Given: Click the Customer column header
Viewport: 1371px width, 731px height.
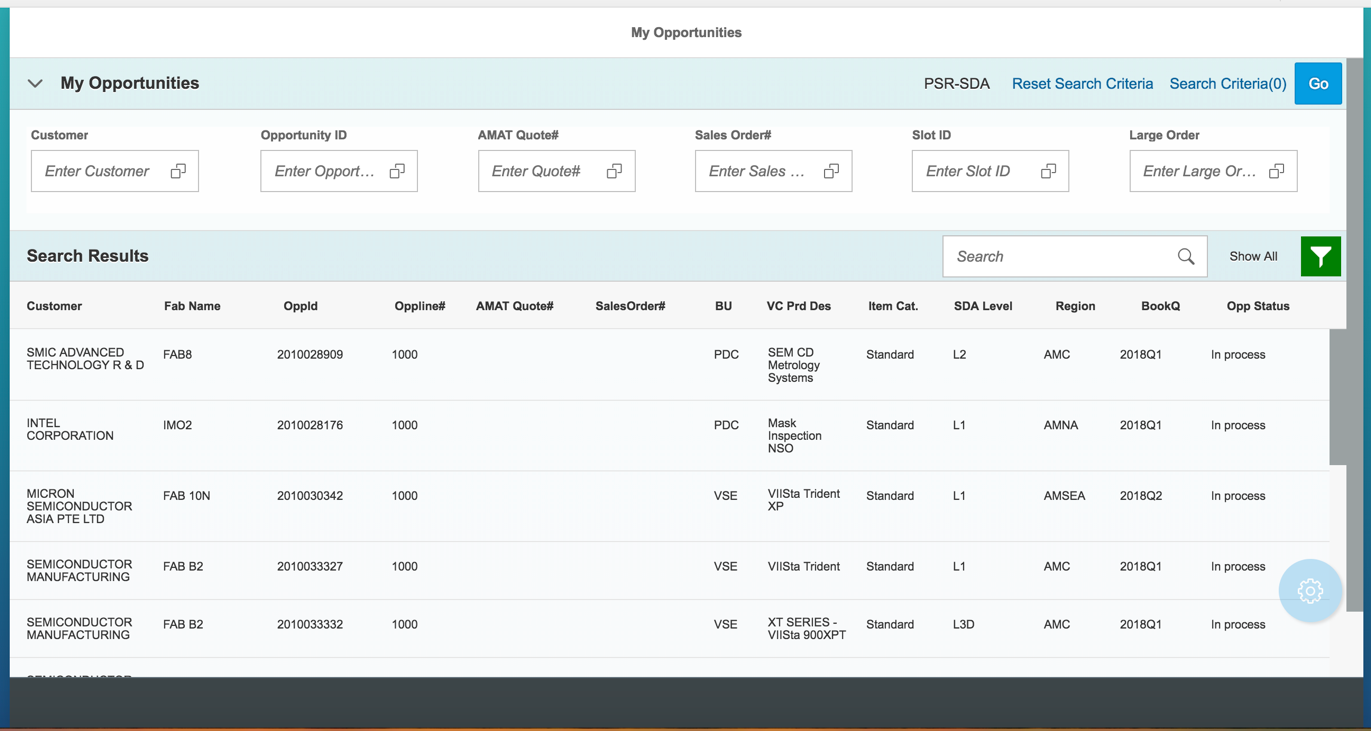Looking at the screenshot, I should (x=54, y=306).
